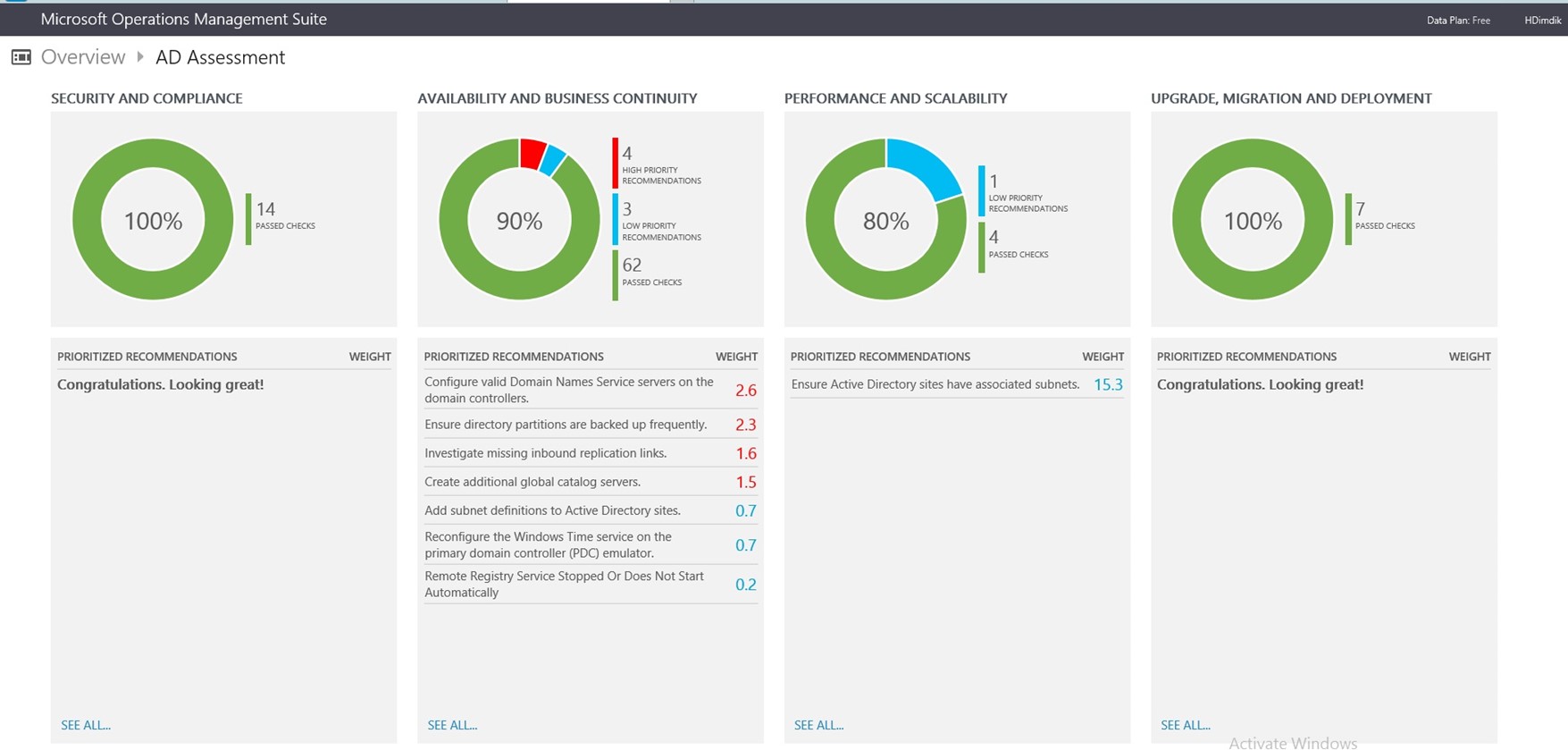Click Weight column header in Availability list
This screenshot has width=1568, height=750.
point(736,356)
